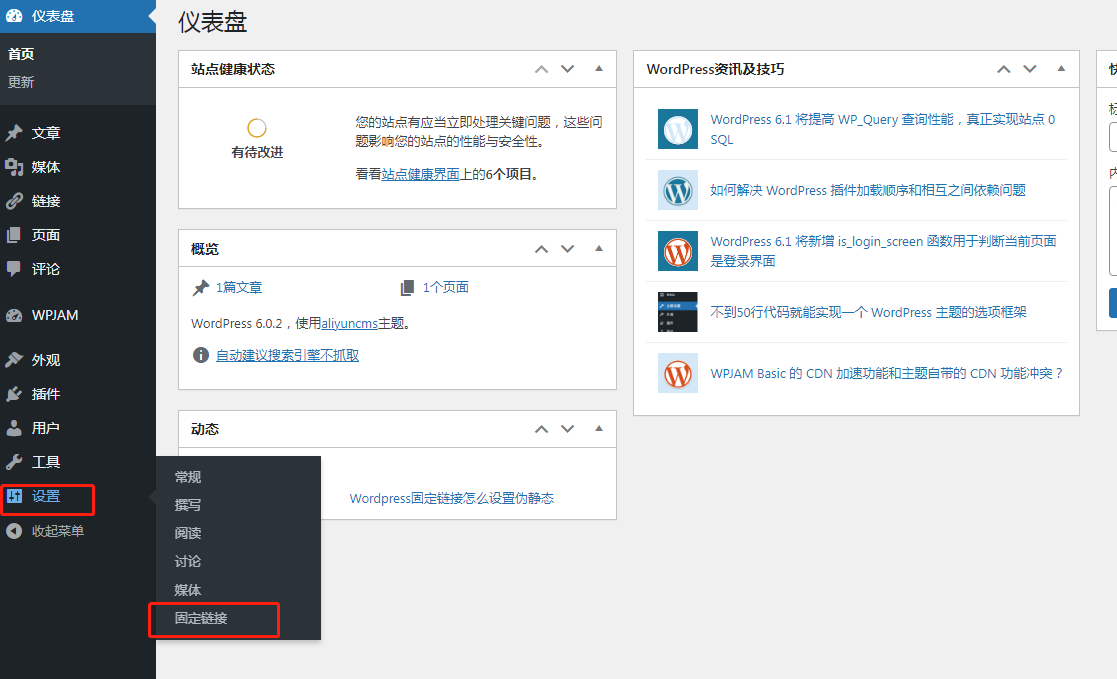The height and width of the screenshot is (679, 1117).
Task: Open article 不到50行代码 主题的选项框架
Action: tap(868, 312)
